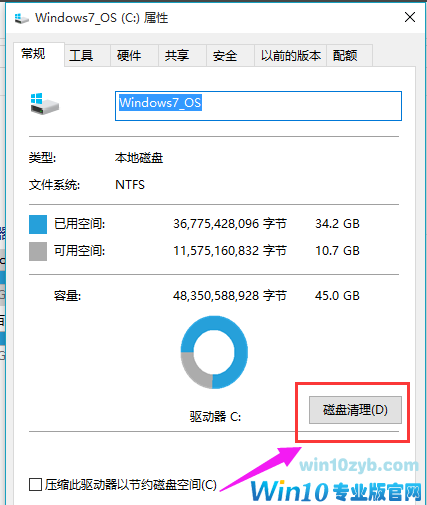Select the 常规 tab
The image size is (427, 505).
[x=39, y=54]
